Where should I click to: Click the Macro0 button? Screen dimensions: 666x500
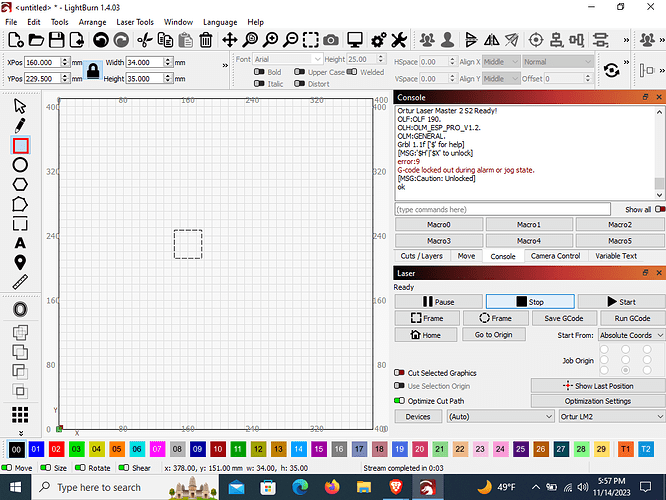439,224
